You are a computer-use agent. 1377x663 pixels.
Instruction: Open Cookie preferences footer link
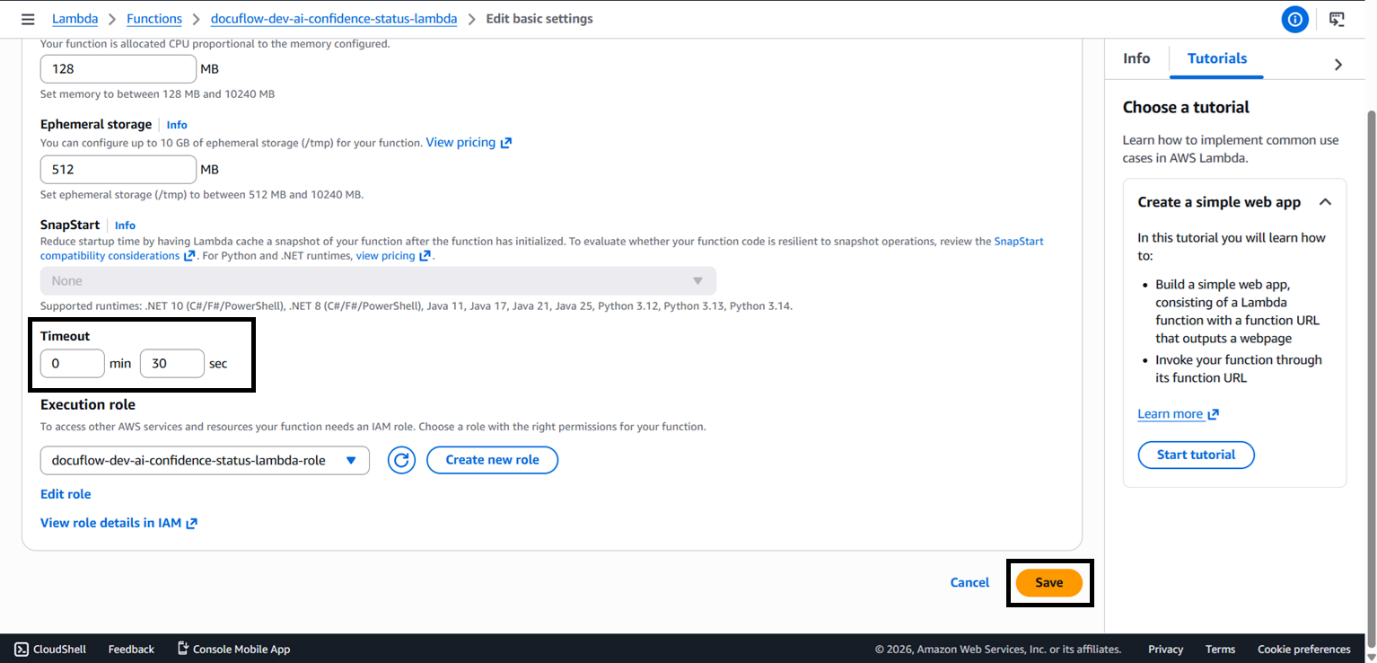click(x=1304, y=649)
